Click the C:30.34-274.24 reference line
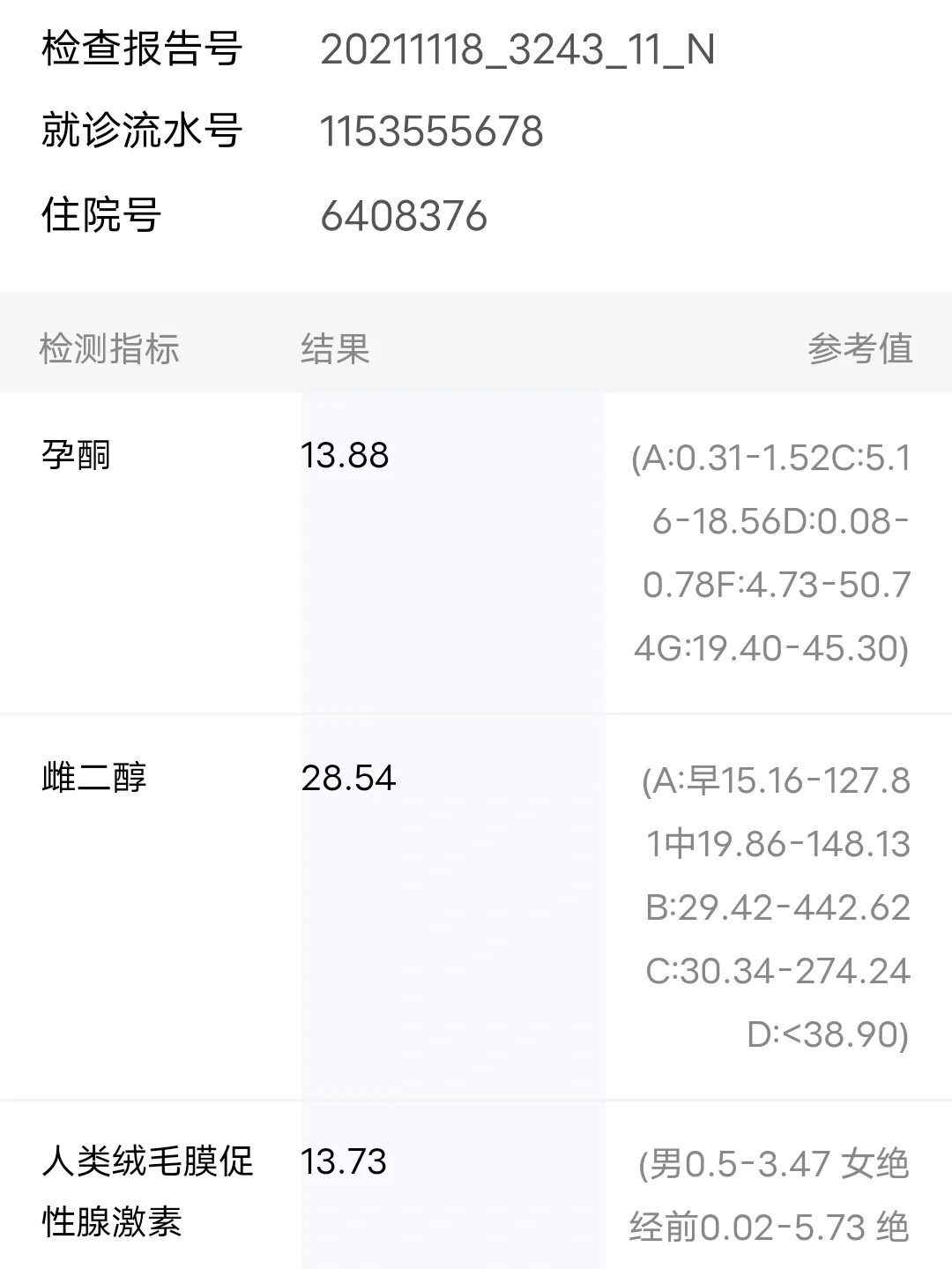Image resolution: width=952 pixels, height=1269 pixels. [777, 971]
